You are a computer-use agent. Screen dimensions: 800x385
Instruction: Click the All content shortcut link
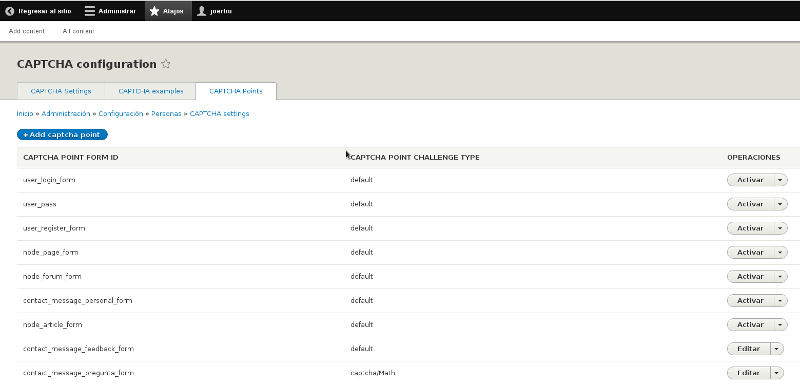(78, 31)
